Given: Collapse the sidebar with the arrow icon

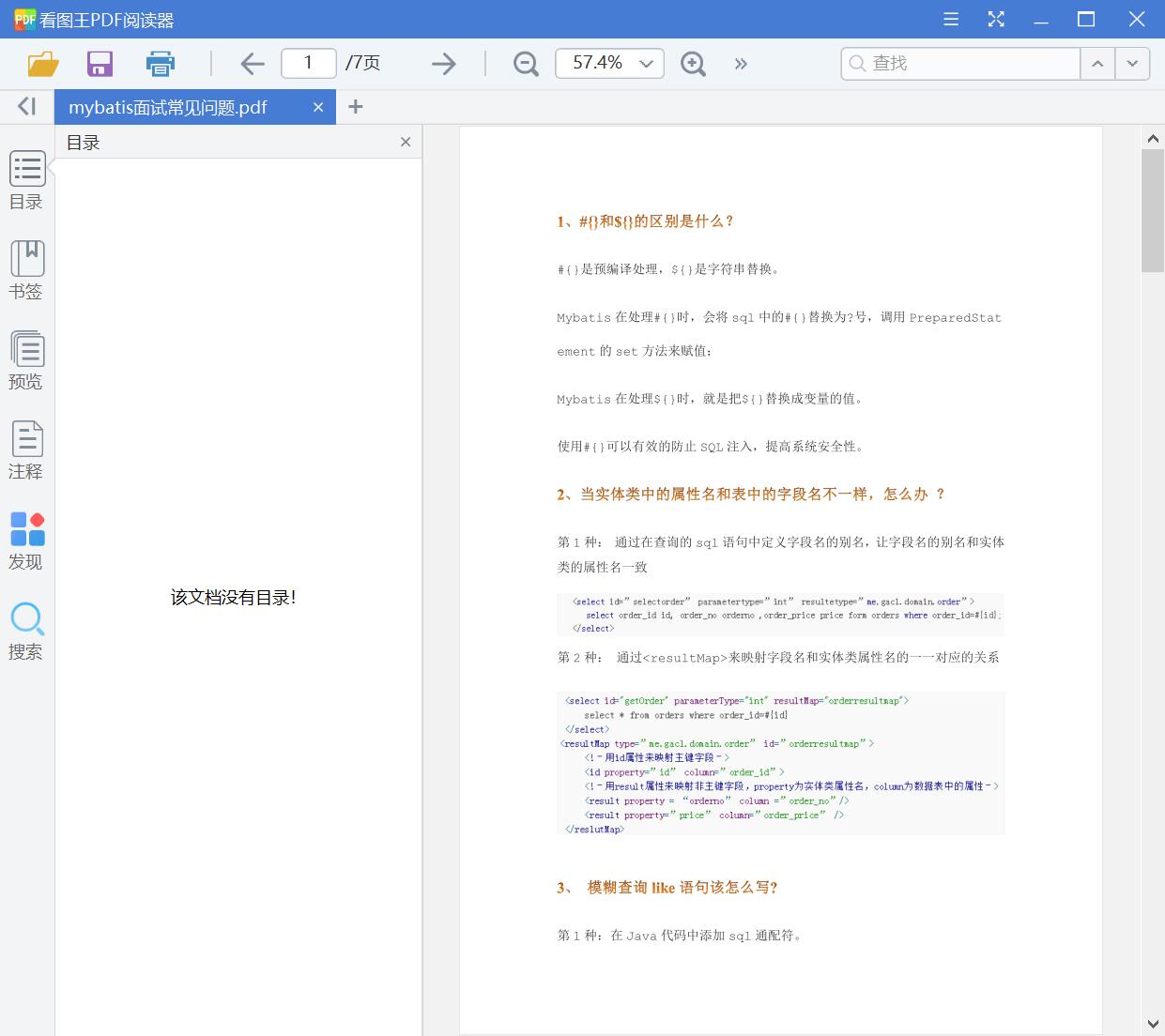Looking at the screenshot, I should coord(27,107).
